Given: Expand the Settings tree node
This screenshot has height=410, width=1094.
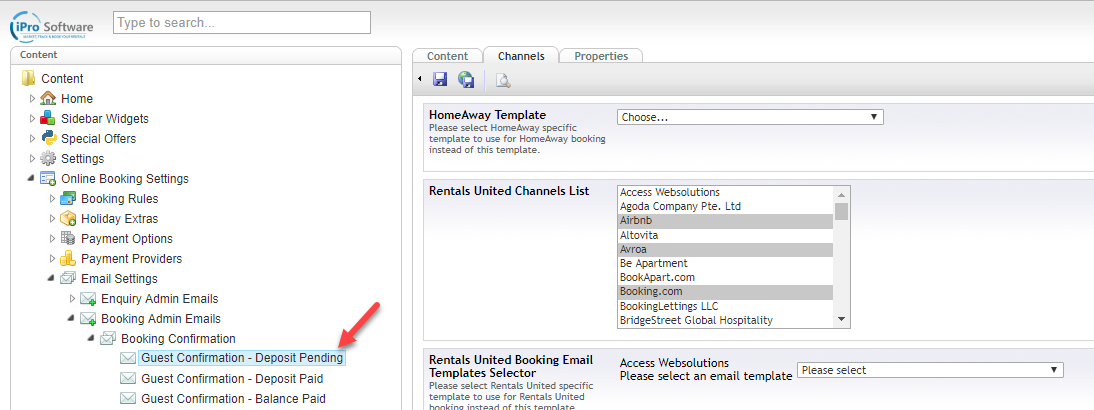Looking at the screenshot, I should pos(32,158).
